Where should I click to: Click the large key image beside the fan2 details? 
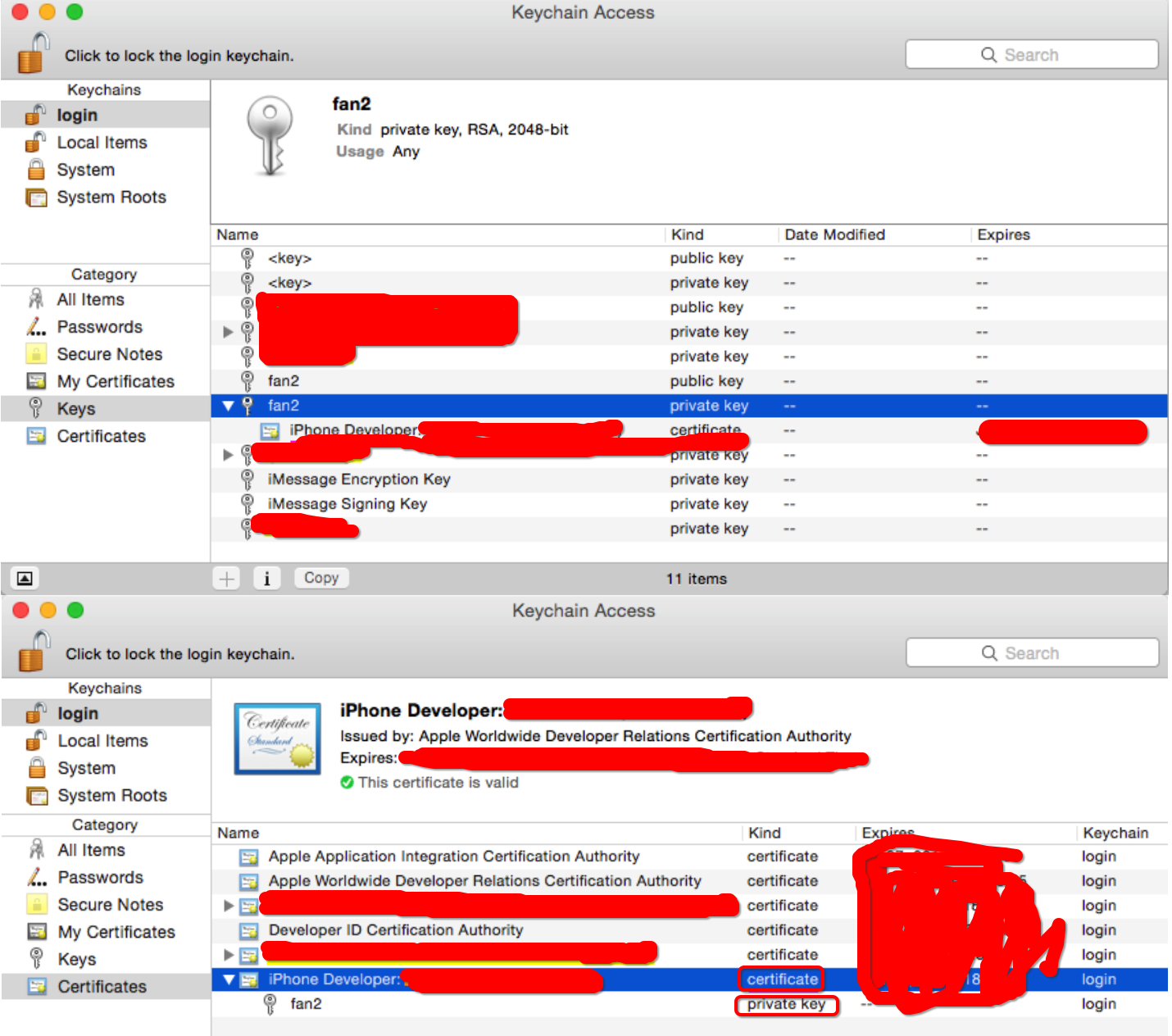point(270,136)
